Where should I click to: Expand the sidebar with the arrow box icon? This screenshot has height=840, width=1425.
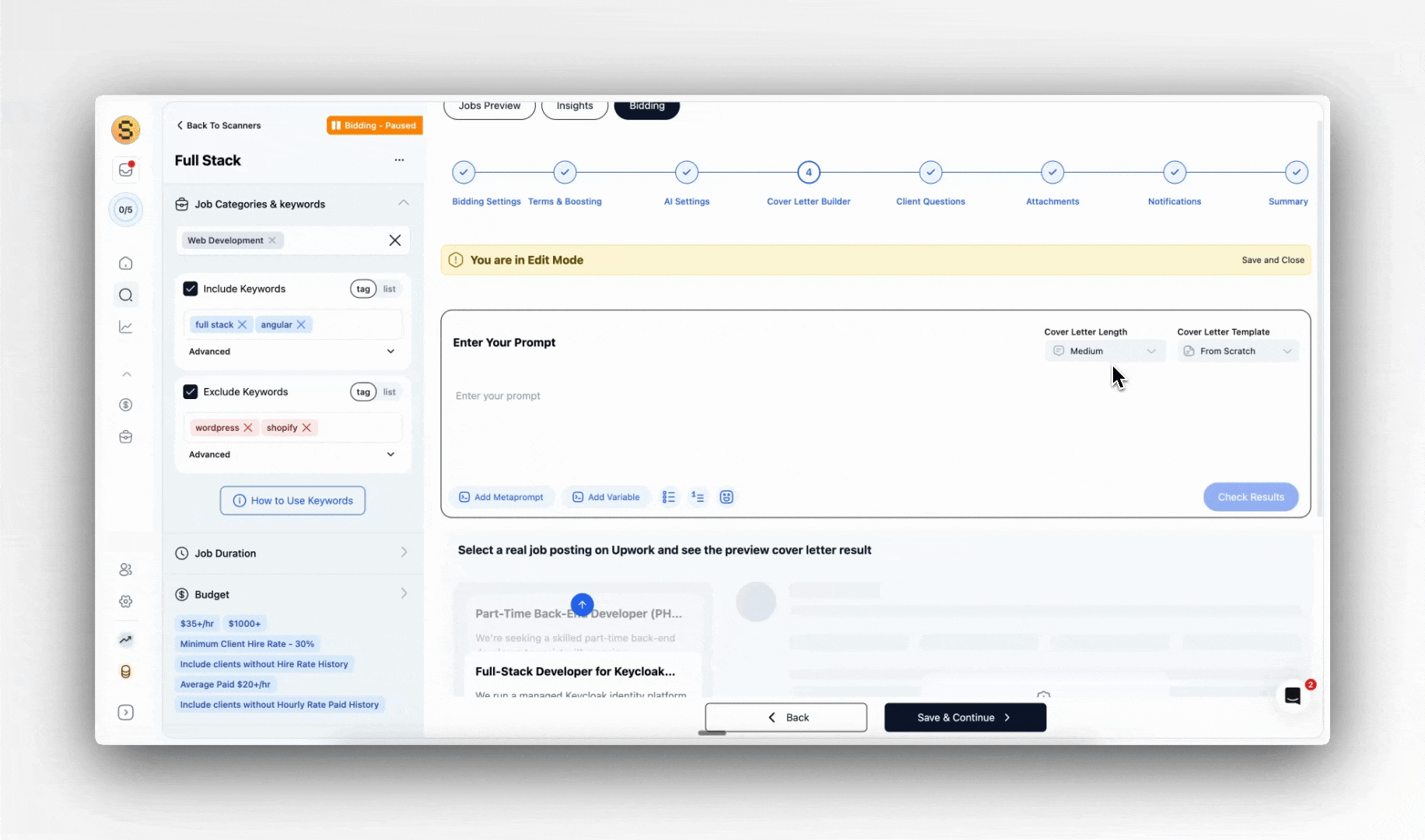(125, 712)
